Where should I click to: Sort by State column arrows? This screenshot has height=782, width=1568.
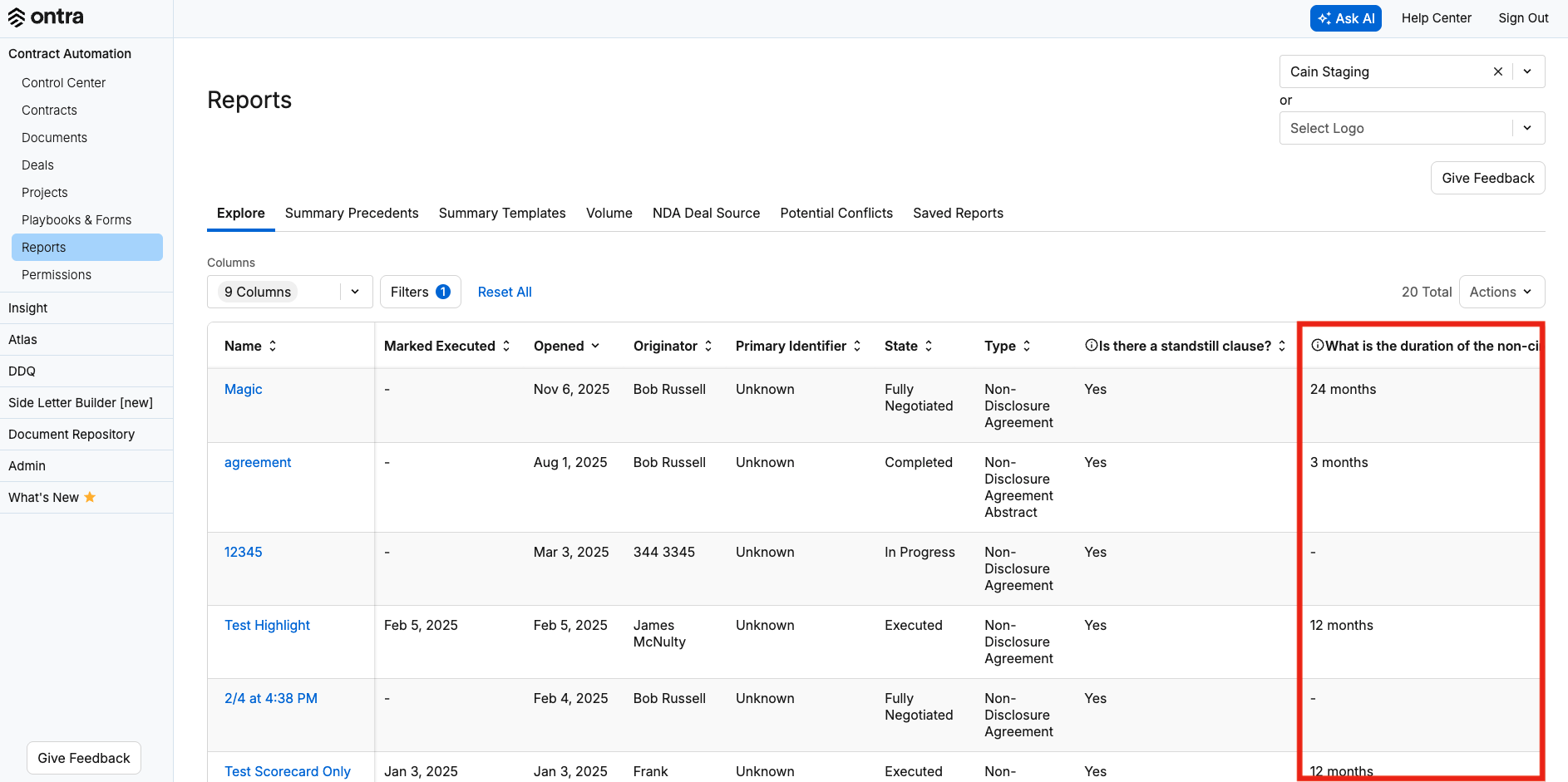[x=929, y=346]
